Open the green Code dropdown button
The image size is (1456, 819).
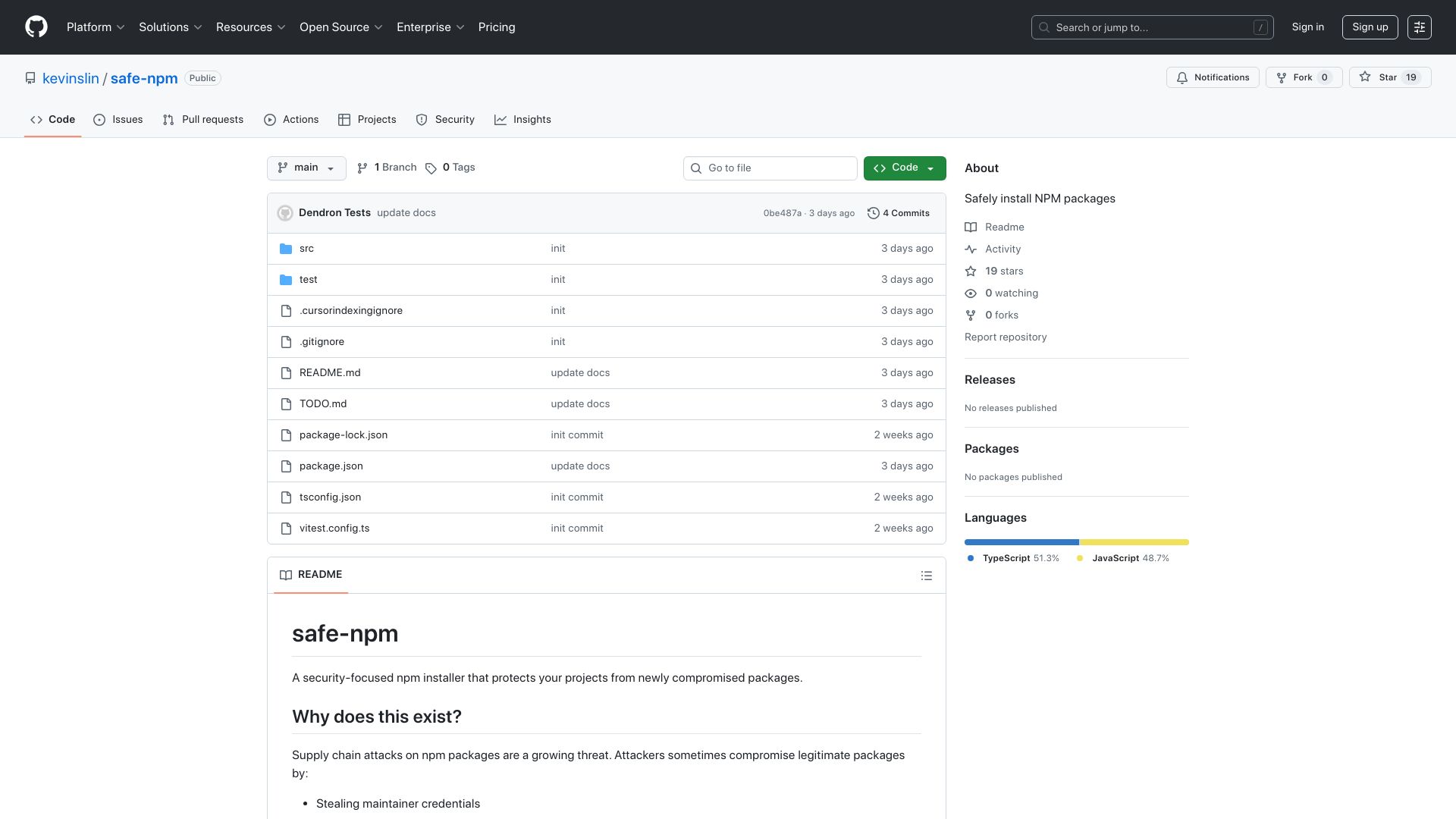pos(905,168)
